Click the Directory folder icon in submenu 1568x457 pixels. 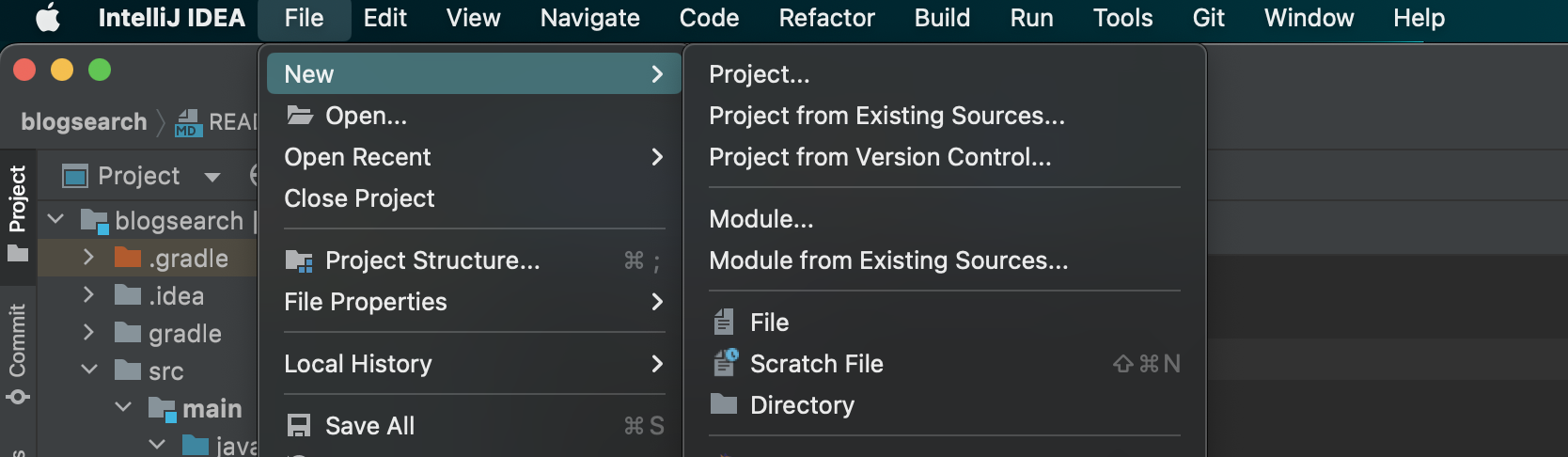coord(724,404)
